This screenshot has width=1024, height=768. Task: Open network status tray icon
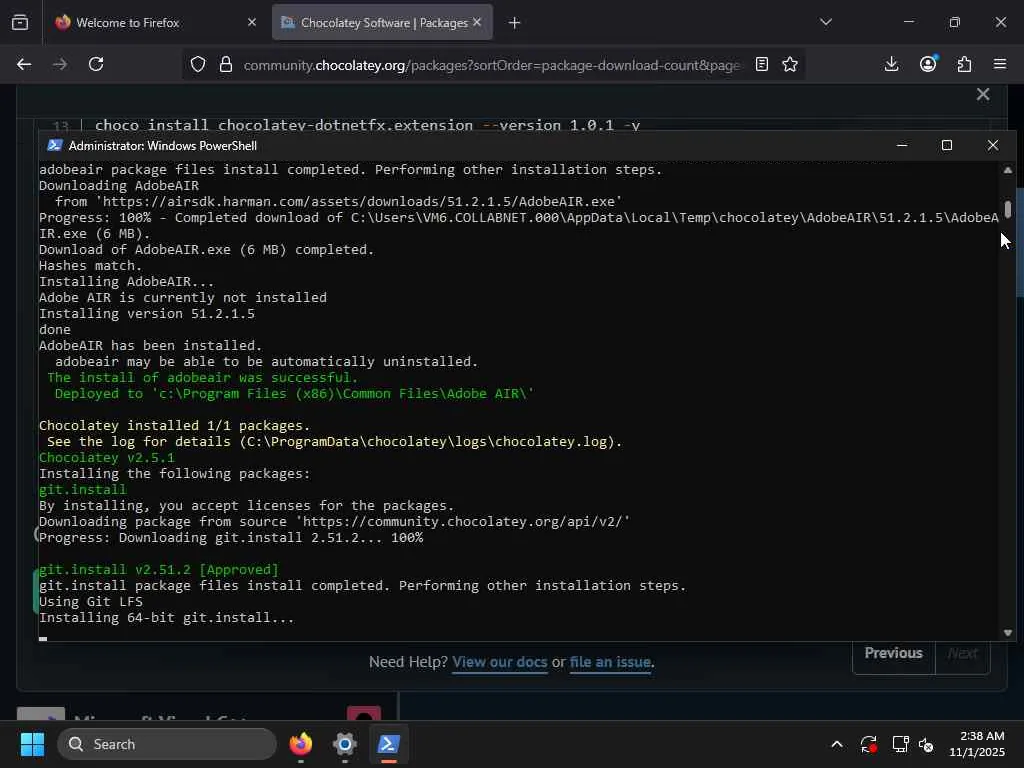pyautogui.click(x=900, y=744)
